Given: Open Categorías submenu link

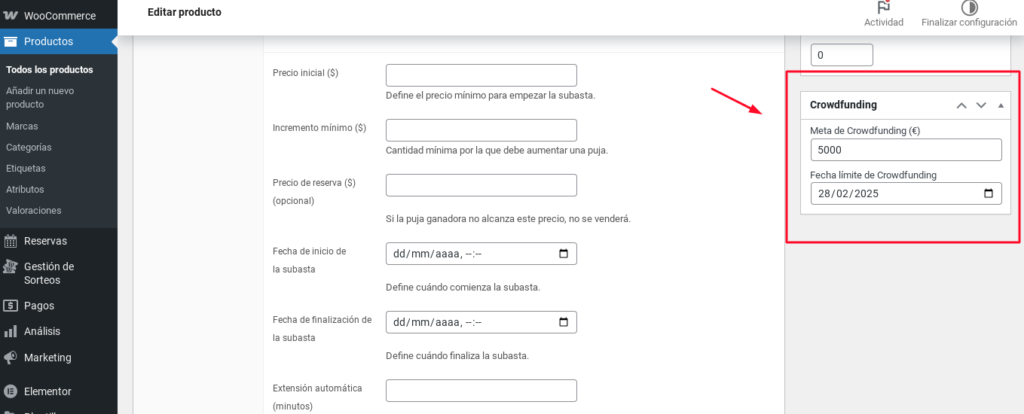Looking at the screenshot, I should coord(29,148).
